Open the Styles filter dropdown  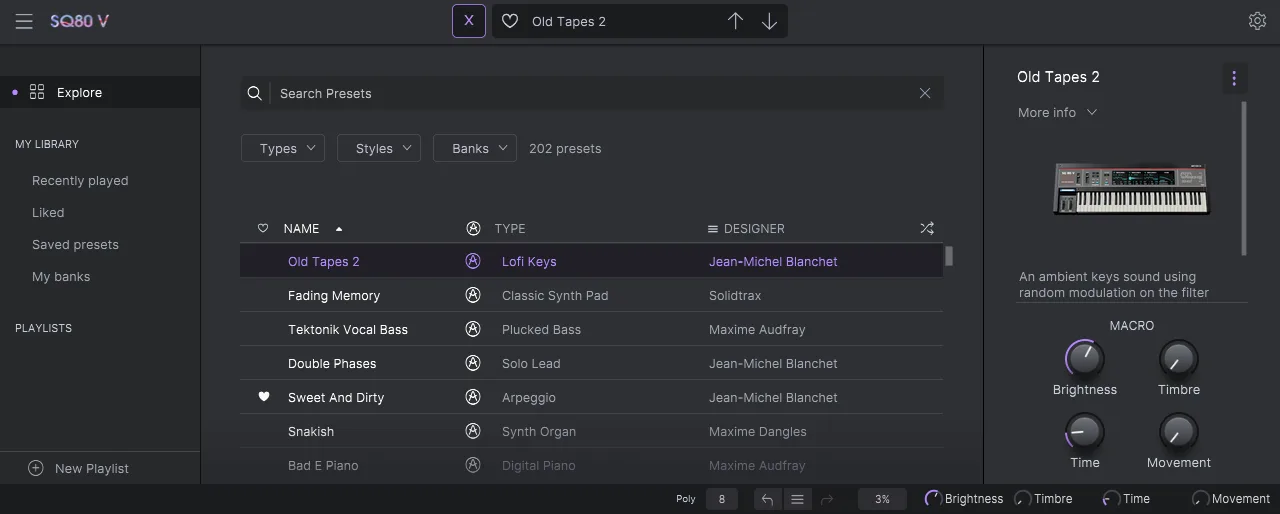(379, 148)
